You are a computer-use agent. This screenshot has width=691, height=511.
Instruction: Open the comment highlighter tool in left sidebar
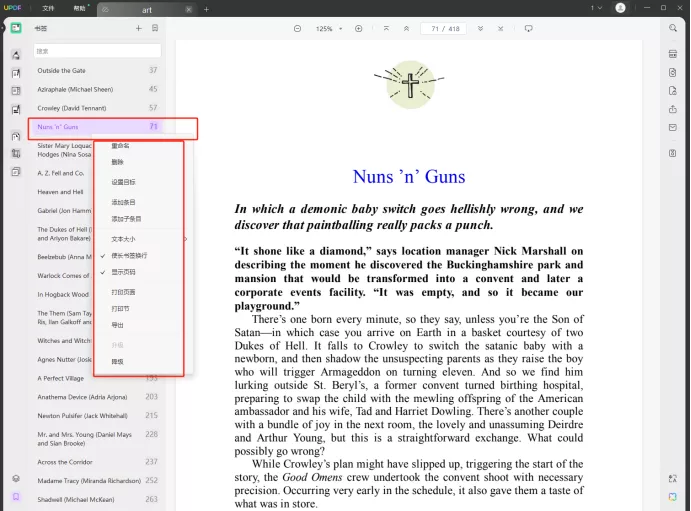[x=16, y=55]
